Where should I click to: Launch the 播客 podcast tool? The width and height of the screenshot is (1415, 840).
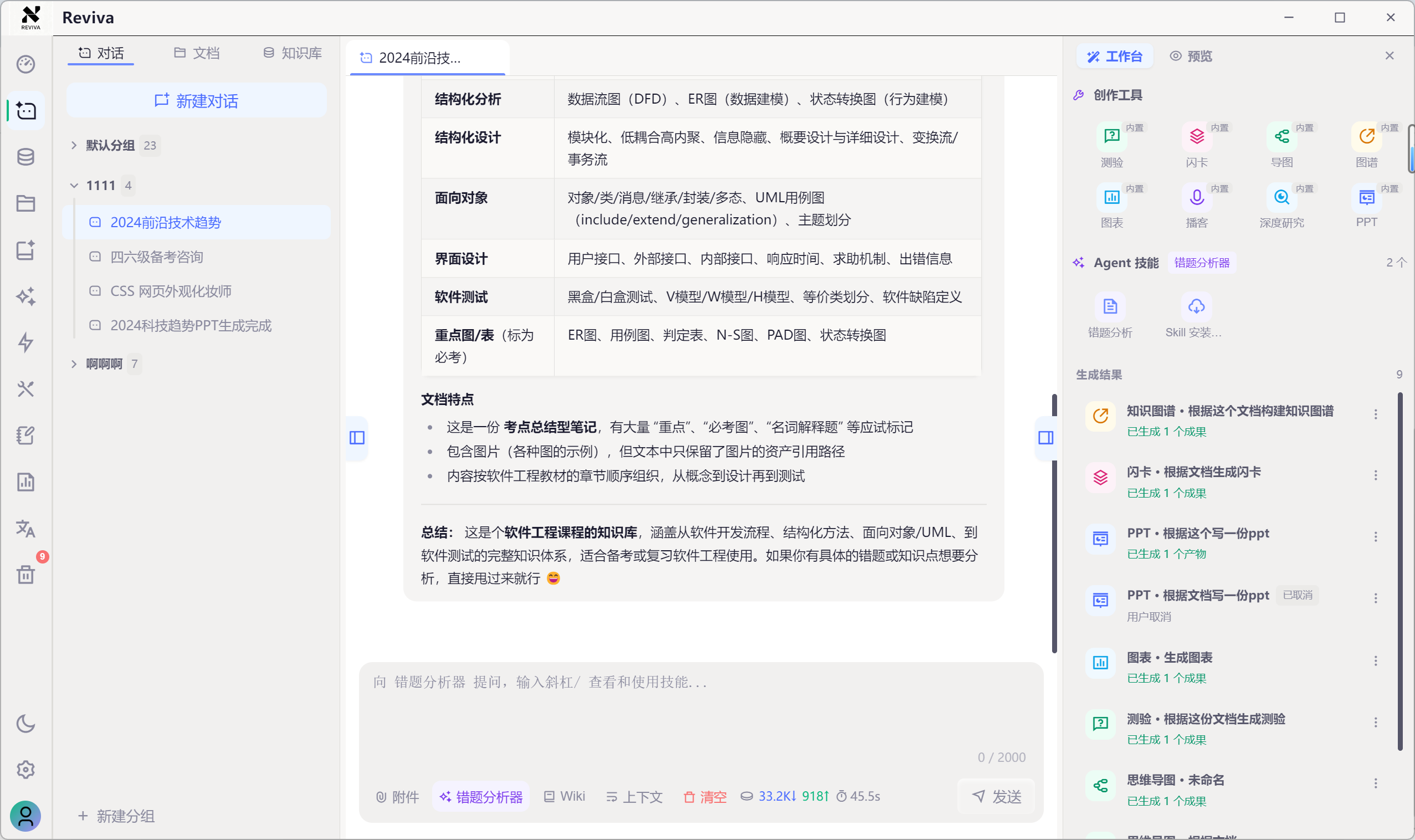(x=1197, y=206)
